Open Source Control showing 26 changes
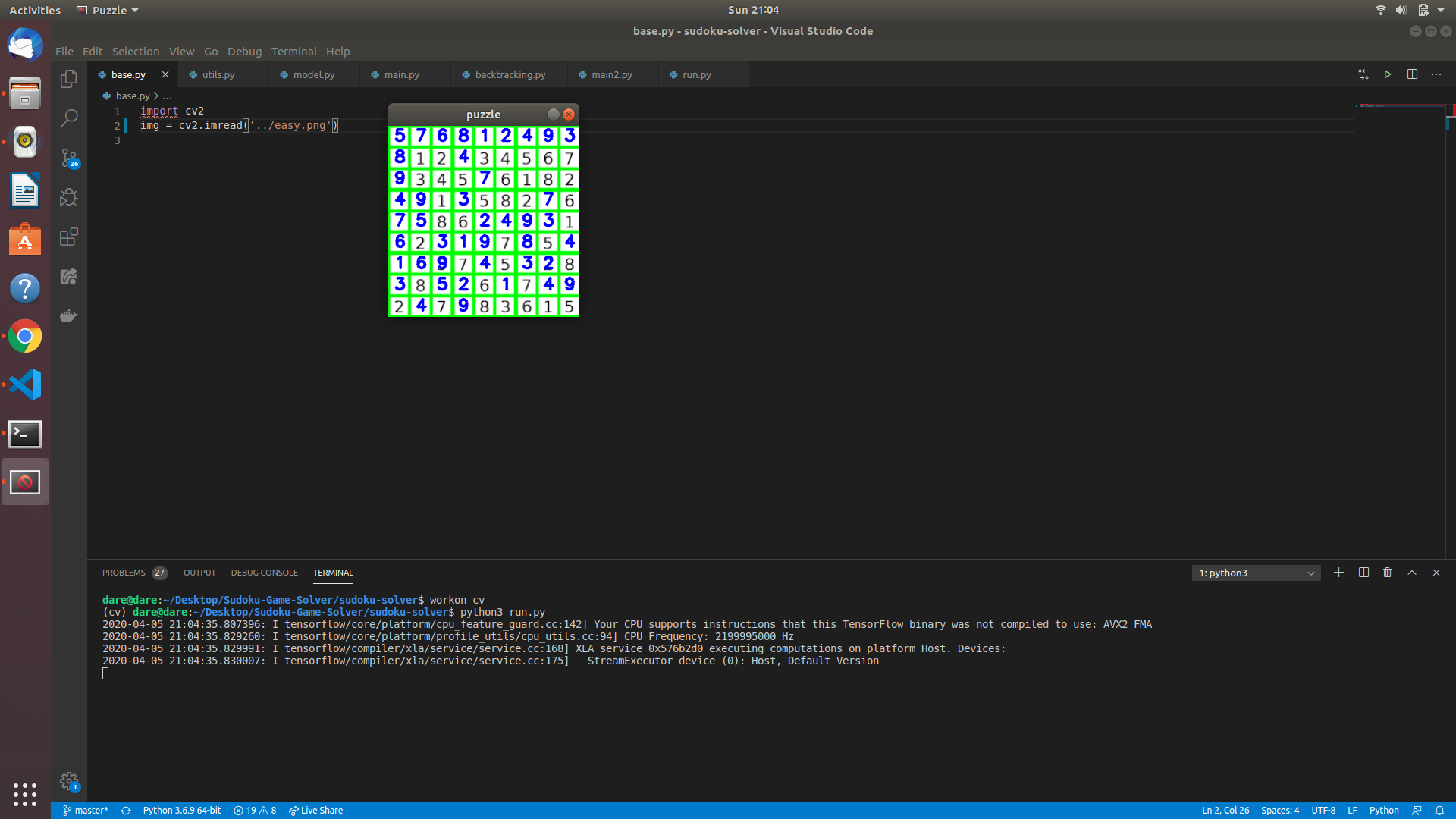This screenshot has height=819, width=1456. pos(69,158)
